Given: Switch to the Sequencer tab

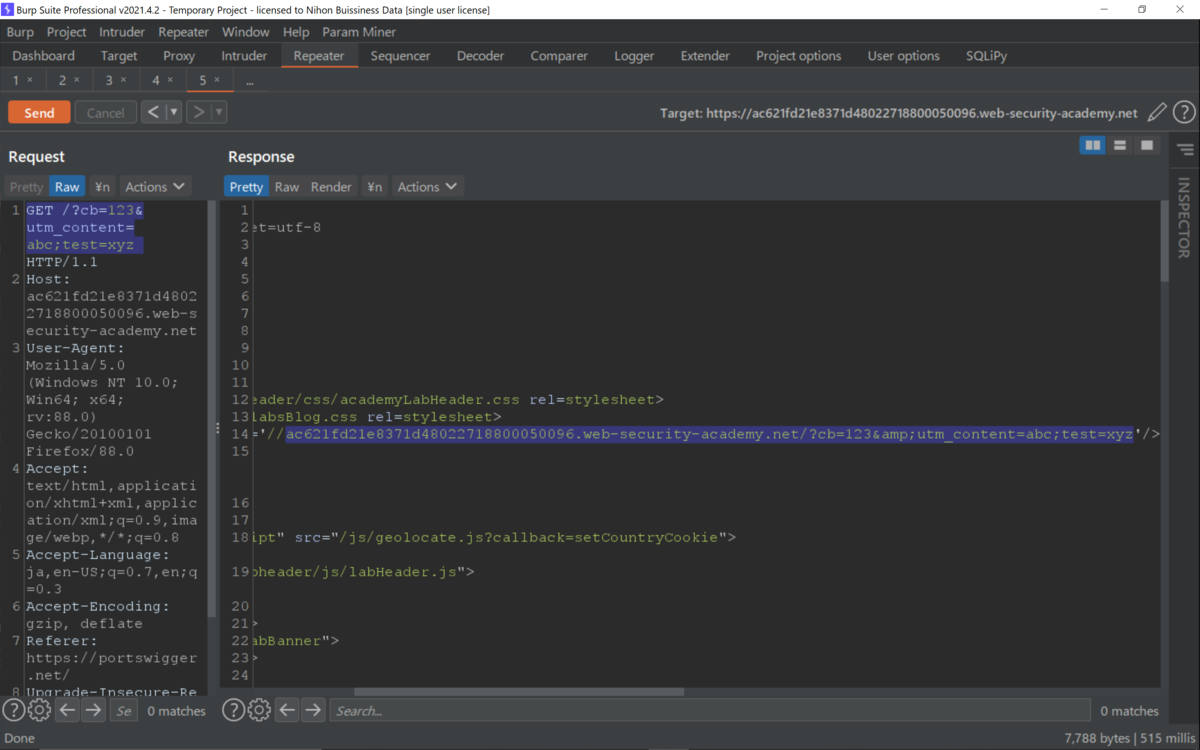Looking at the screenshot, I should 400,56.
